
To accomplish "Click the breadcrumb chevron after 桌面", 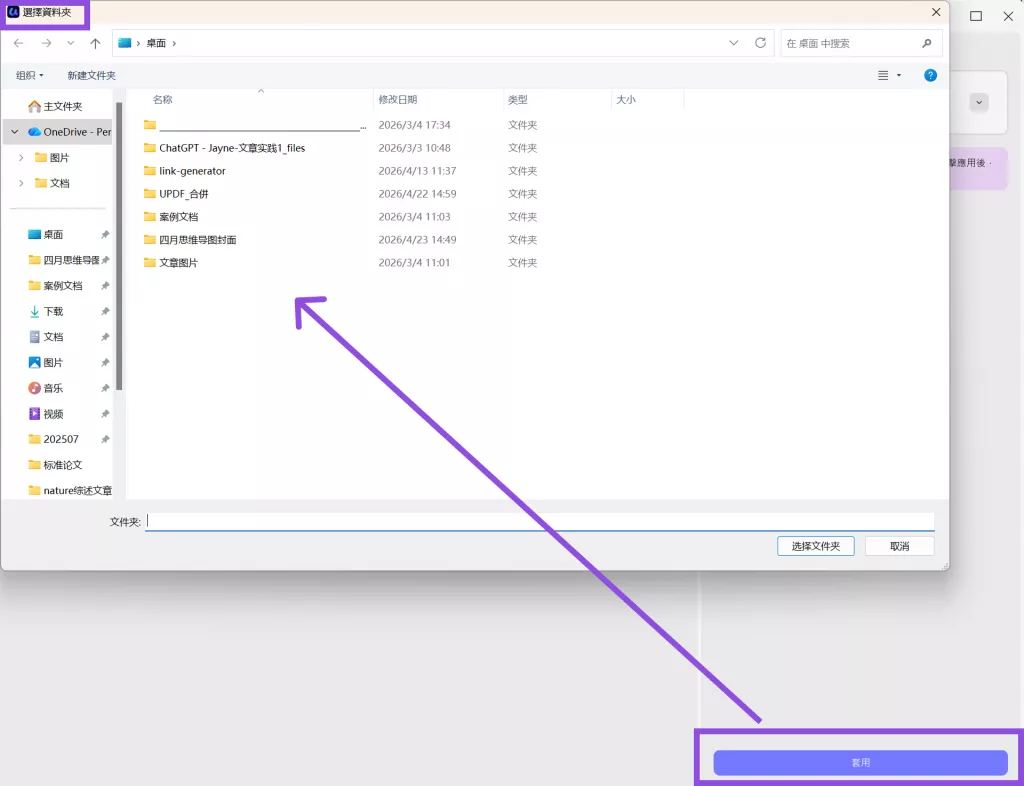I will pyautogui.click(x=174, y=43).
